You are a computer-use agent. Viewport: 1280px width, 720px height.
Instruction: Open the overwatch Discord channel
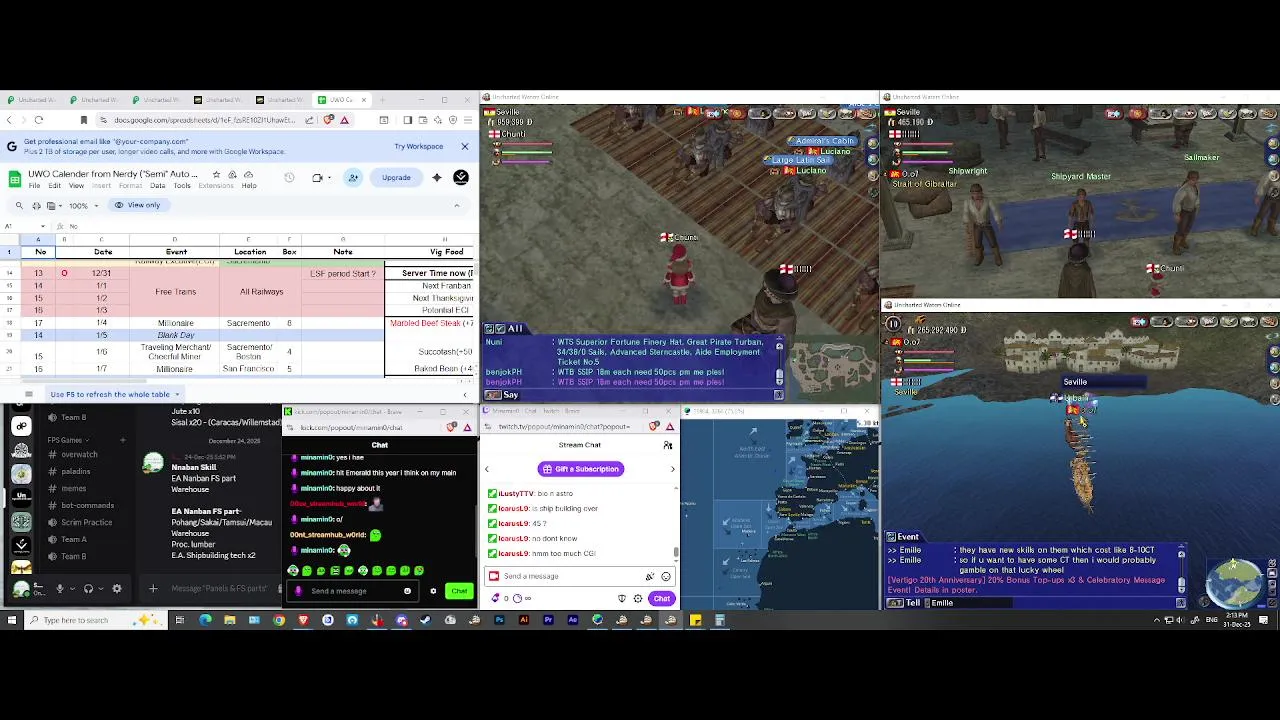[x=79, y=455]
